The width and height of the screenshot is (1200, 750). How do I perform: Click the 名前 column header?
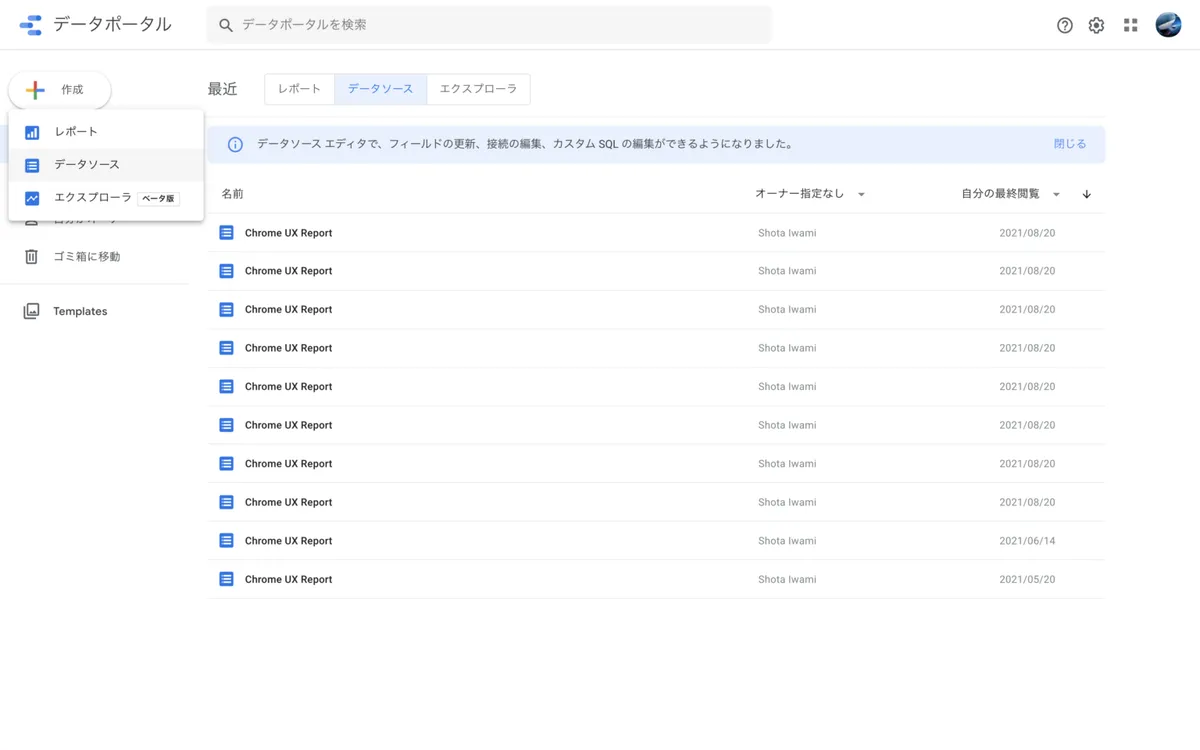click(232, 194)
